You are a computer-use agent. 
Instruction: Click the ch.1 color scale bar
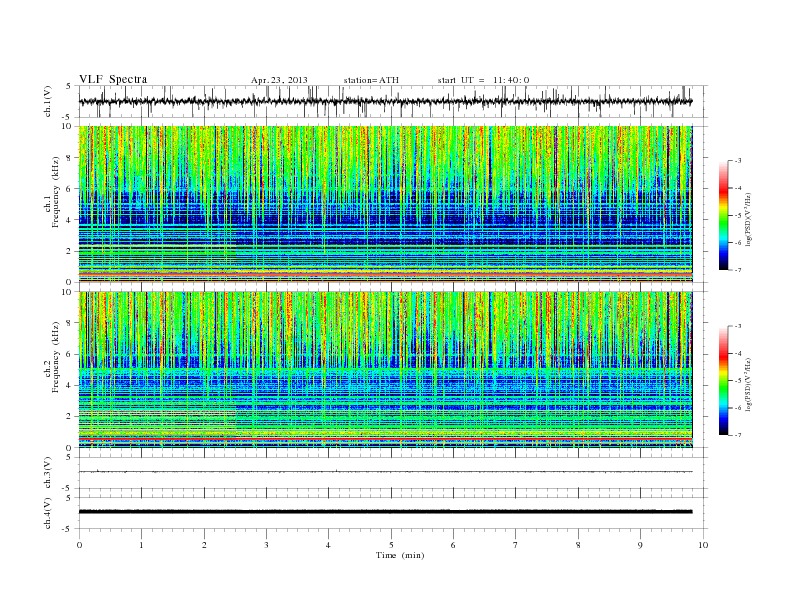(723, 215)
